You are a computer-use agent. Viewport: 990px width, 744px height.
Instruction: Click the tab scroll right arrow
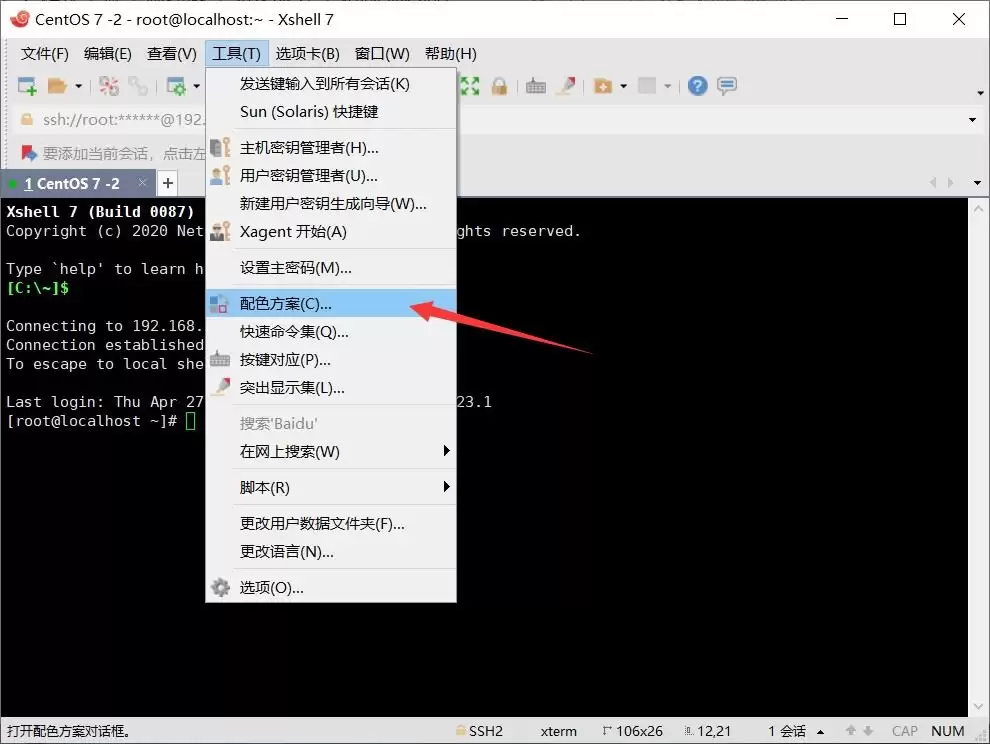pyautogui.click(x=951, y=183)
